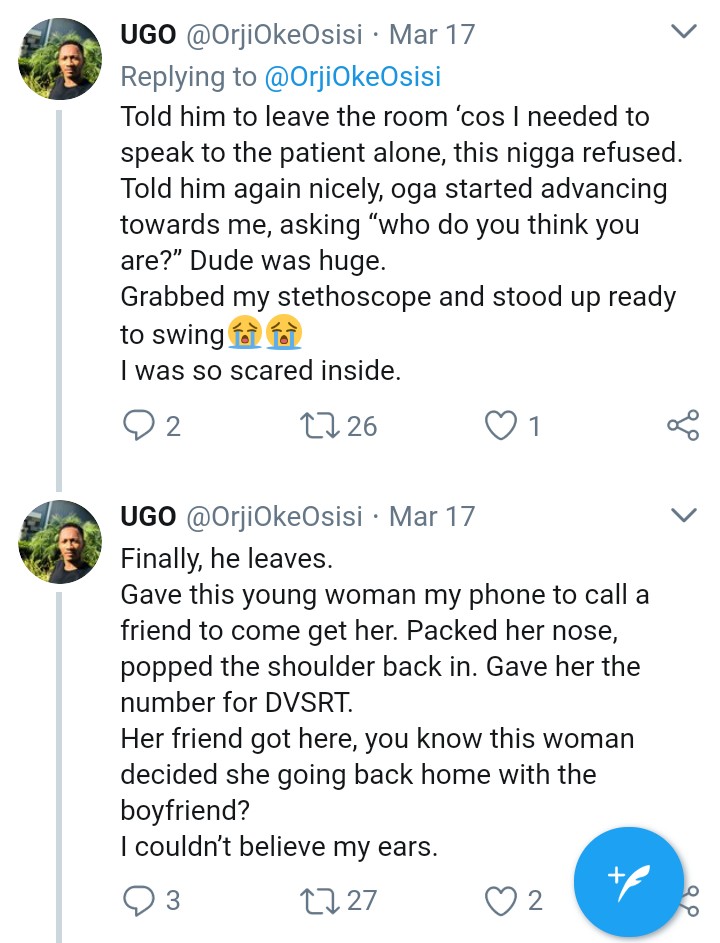This screenshot has width=720, height=943.
Task: Open the @OrjiOkeOsisi link after 'Replying to'
Action: point(351,76)
